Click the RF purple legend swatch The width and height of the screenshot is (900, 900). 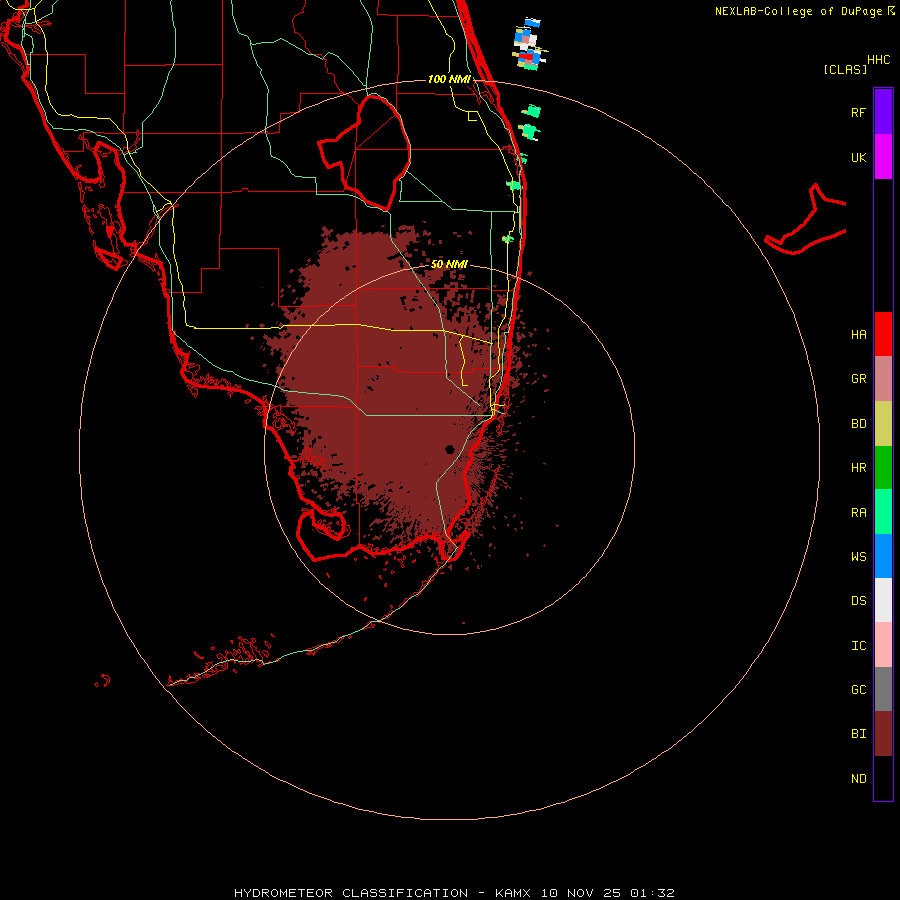coord(883,112)
